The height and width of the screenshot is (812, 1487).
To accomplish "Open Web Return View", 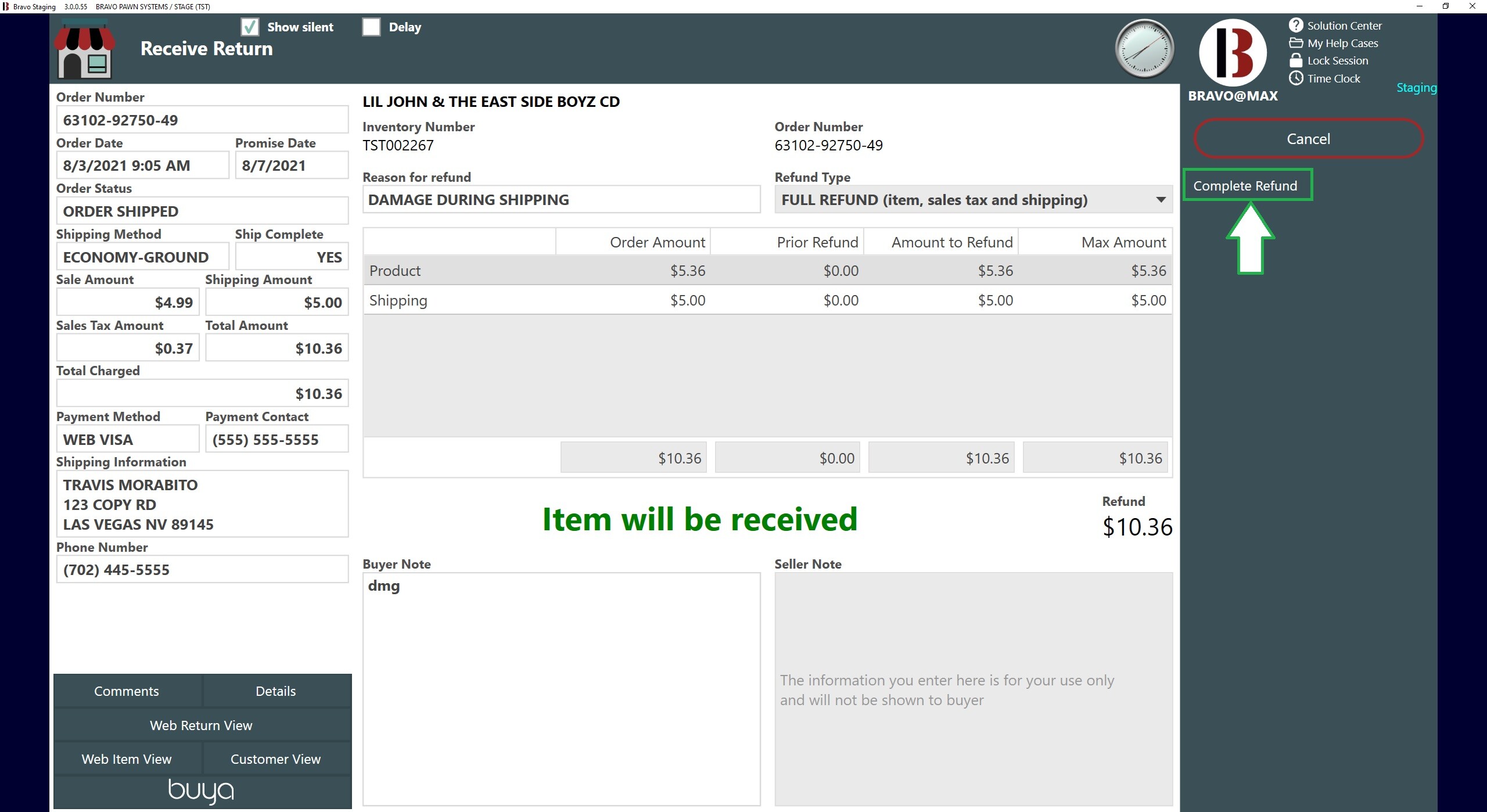I will pos(202,725).
